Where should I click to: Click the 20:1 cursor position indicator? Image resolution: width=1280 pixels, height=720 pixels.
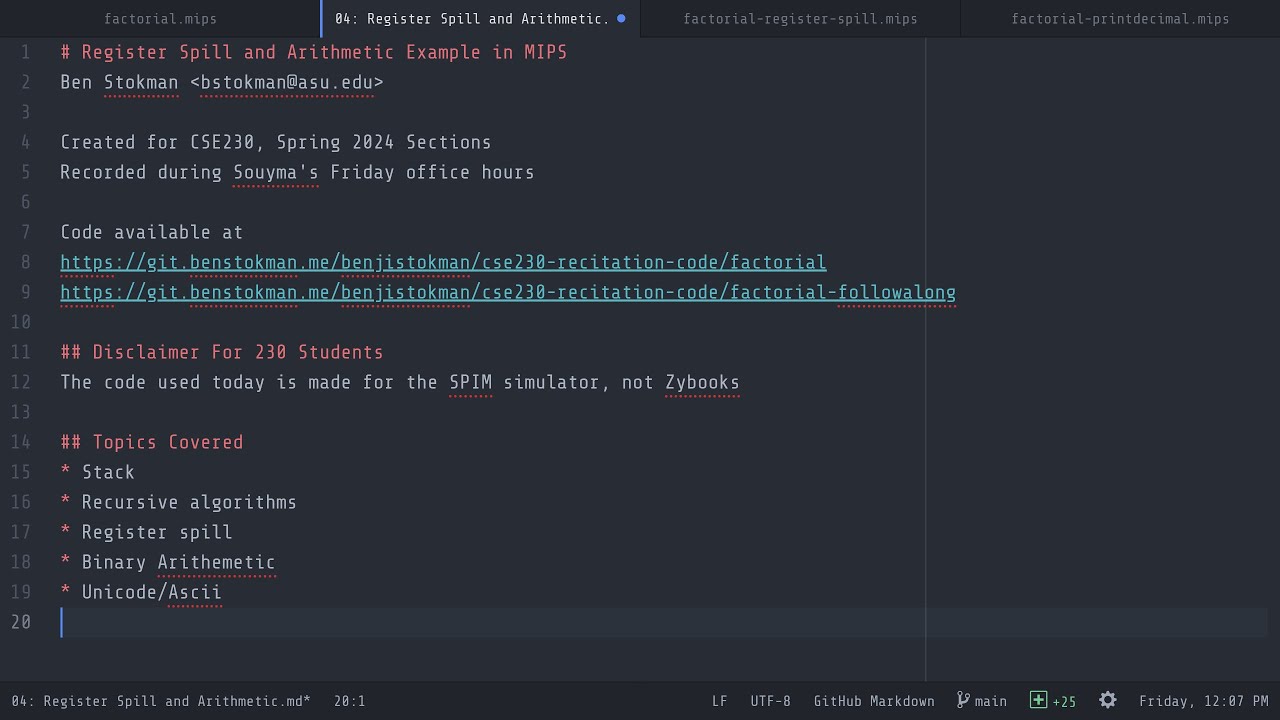(349, 701)
